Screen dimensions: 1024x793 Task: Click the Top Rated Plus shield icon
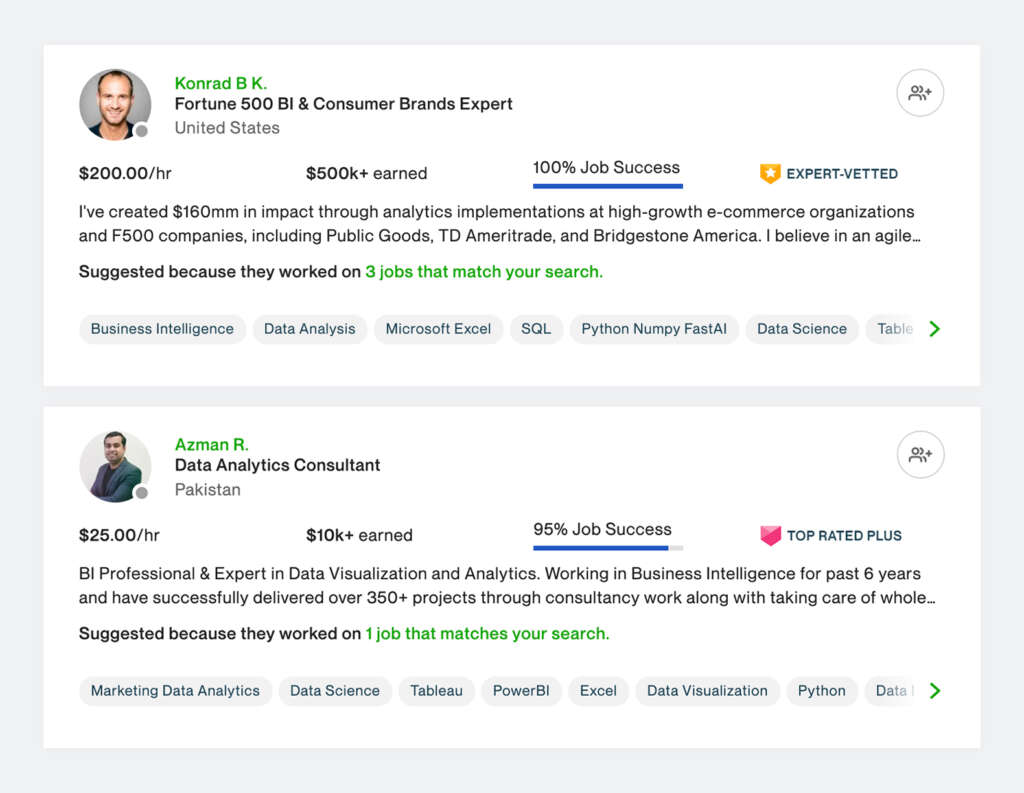(768, 535)
